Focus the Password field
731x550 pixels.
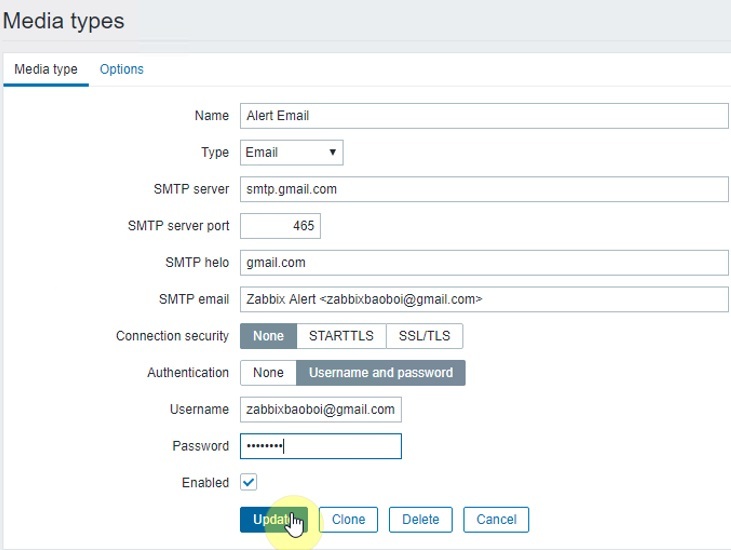point(320,446)
